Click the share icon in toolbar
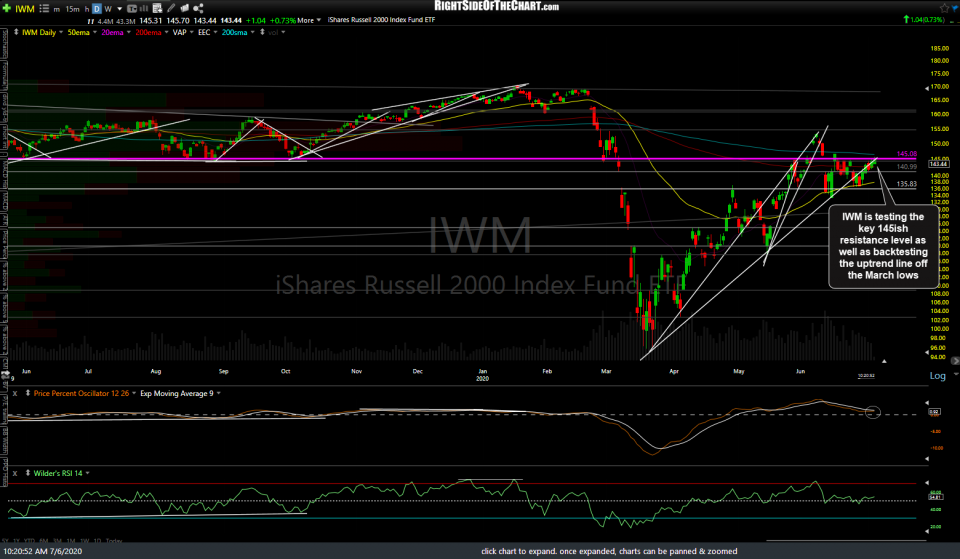 (x=198, y=9)
